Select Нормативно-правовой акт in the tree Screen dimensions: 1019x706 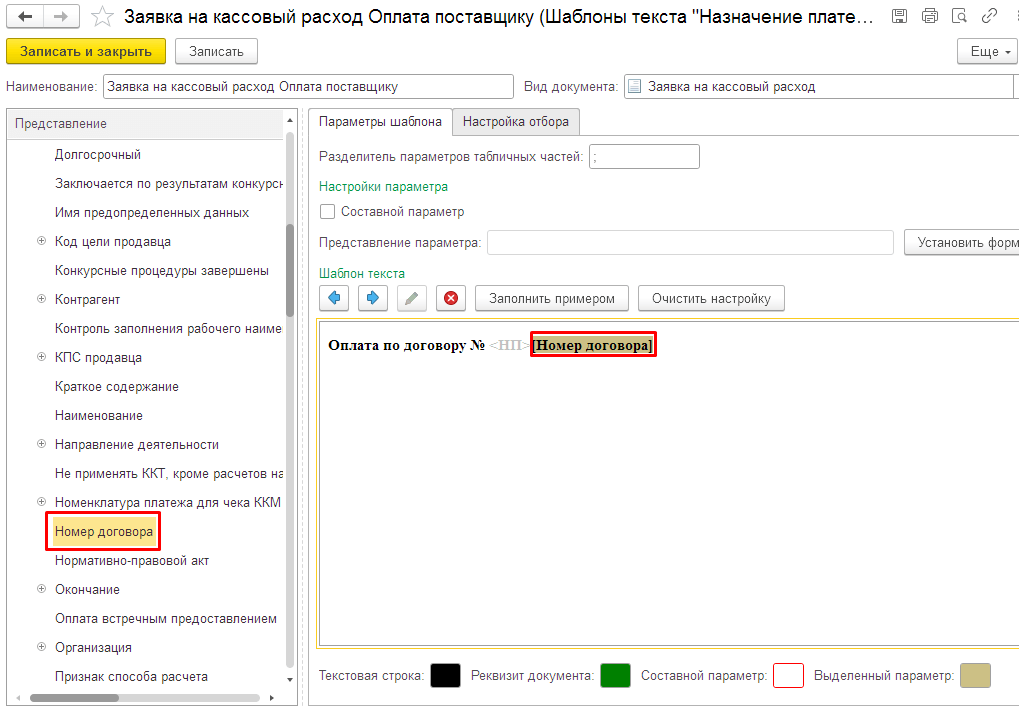click(x=132, y=561)
